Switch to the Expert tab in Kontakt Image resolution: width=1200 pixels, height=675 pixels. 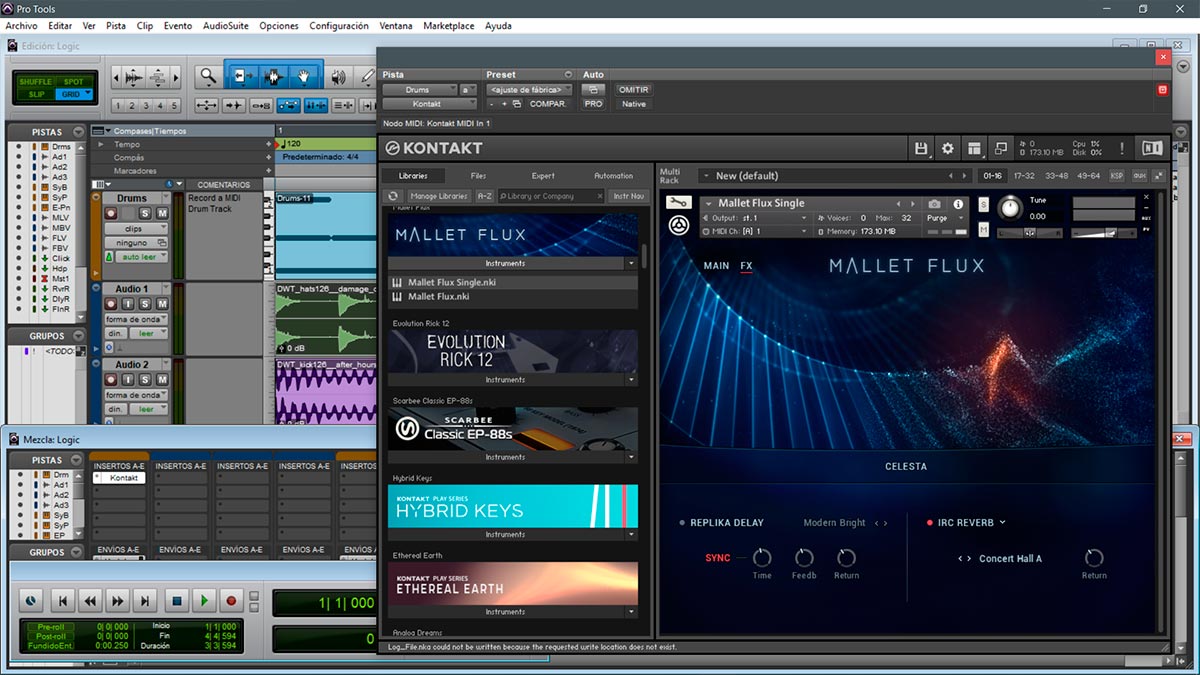[543, 176]
